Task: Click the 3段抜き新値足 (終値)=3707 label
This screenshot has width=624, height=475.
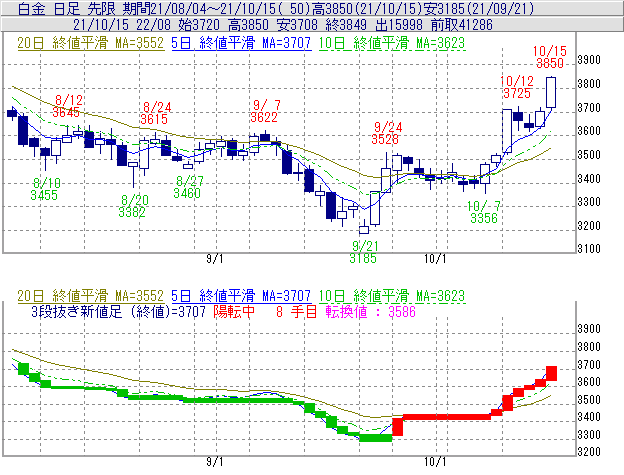Action: pos(118,311)
